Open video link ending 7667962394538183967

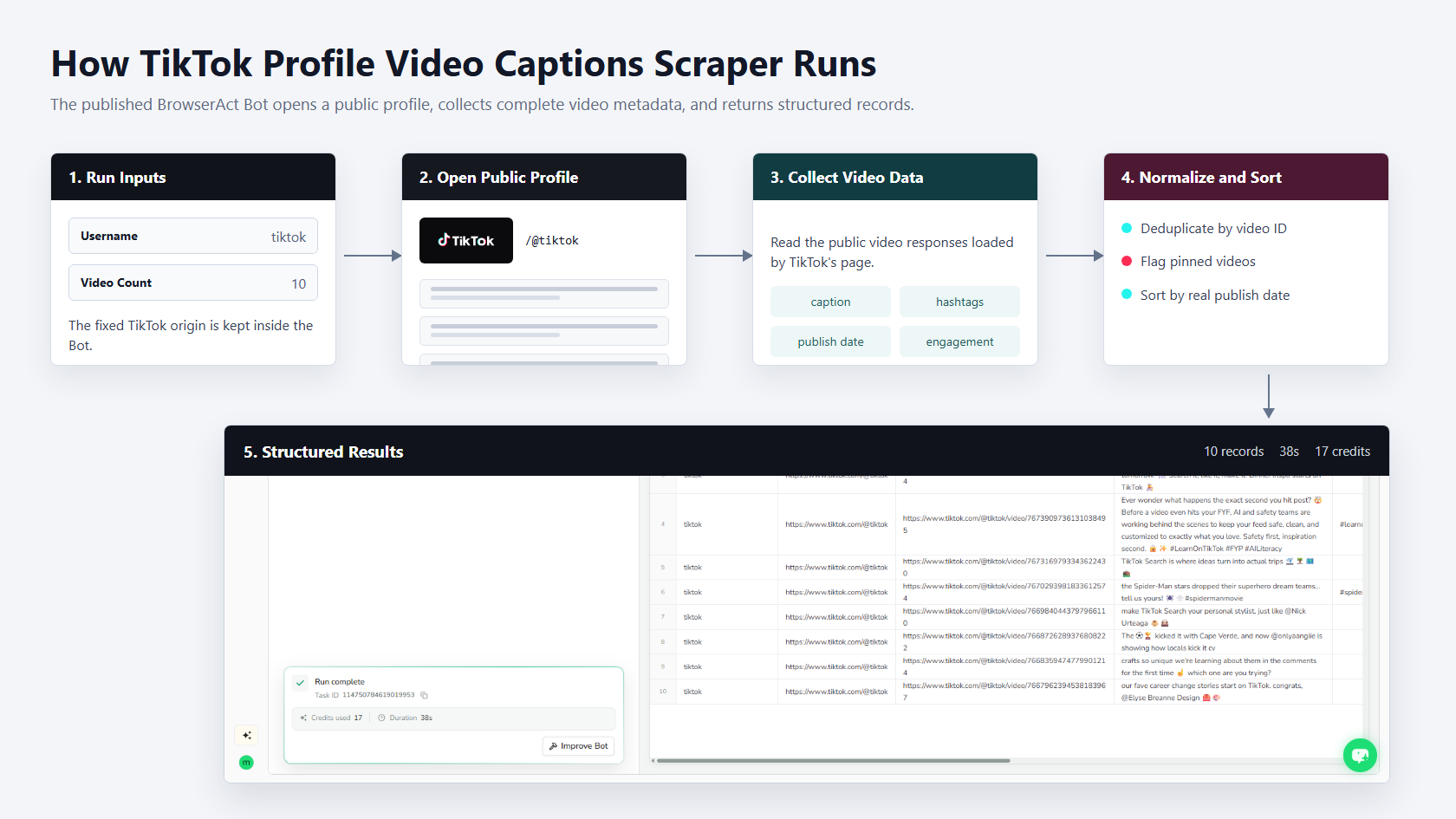(x=1004, y=691)
